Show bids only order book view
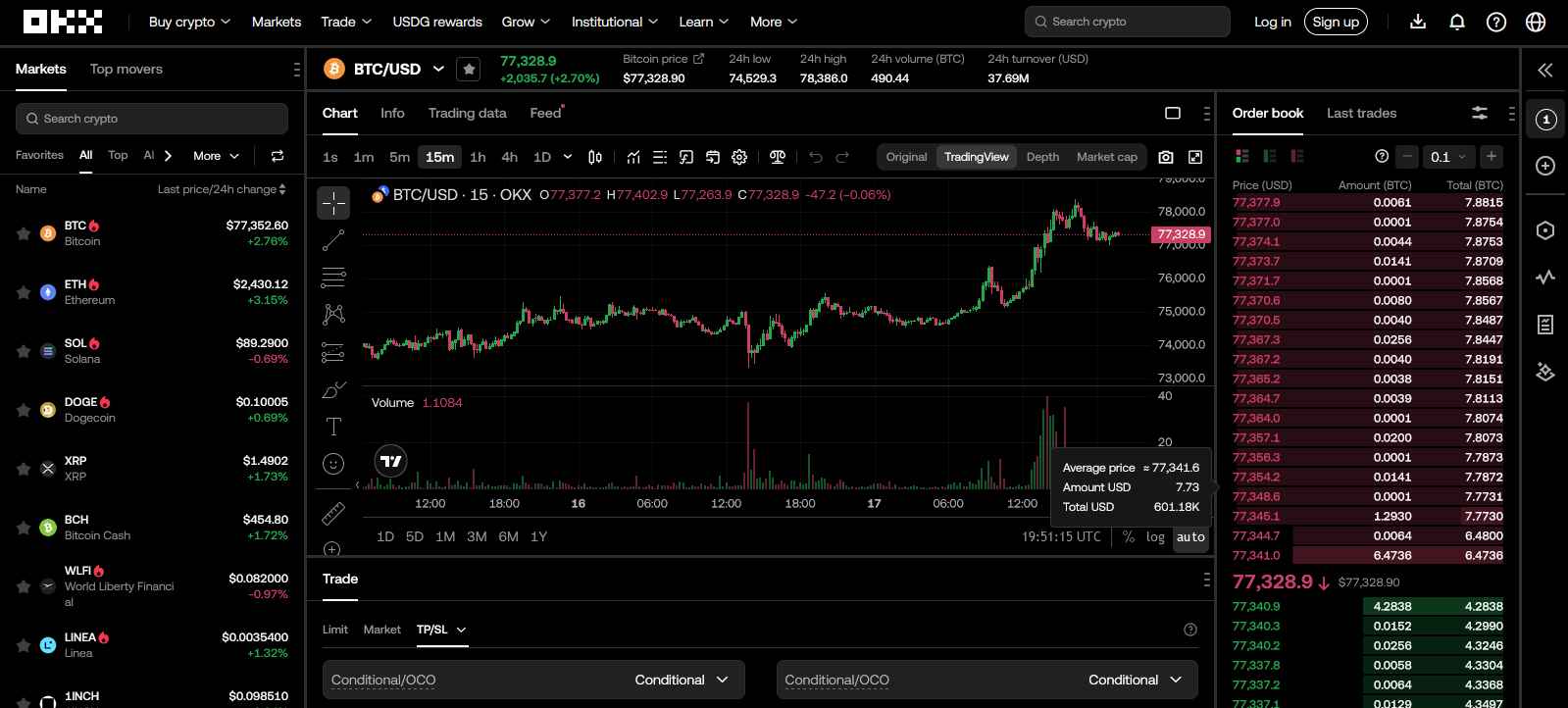Image resolution: width=1568 pixels, height=708 pixels. [1270, 156]
